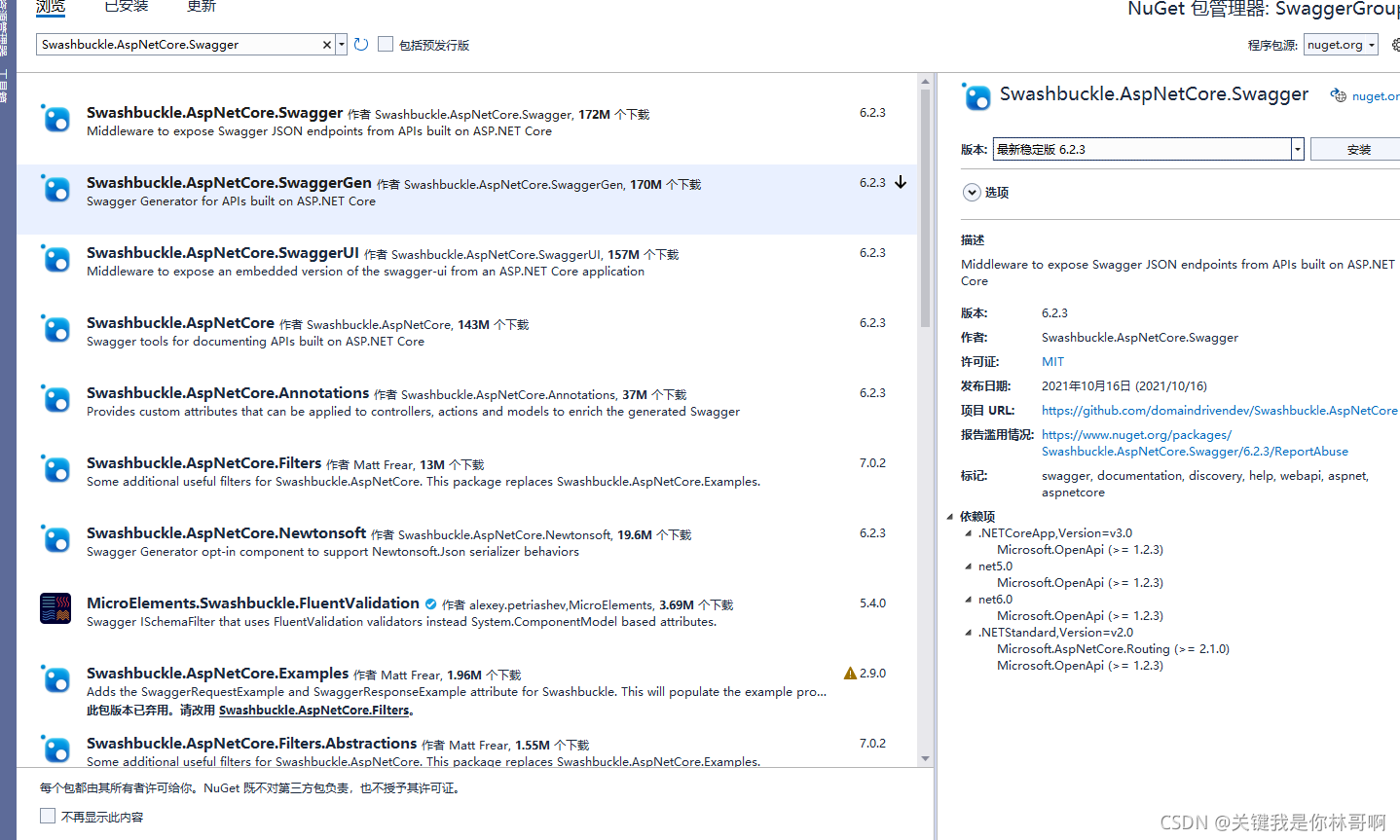
Task: Click the version 7.0.2 on the Filters row
Action: tap(872, 462)
